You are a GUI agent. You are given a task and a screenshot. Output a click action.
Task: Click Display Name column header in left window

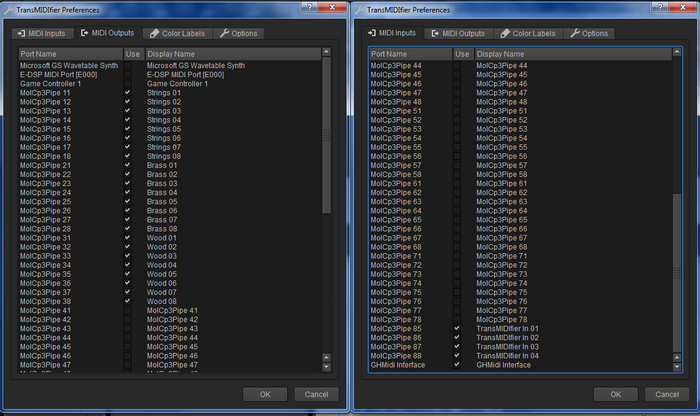pos(233,54)
